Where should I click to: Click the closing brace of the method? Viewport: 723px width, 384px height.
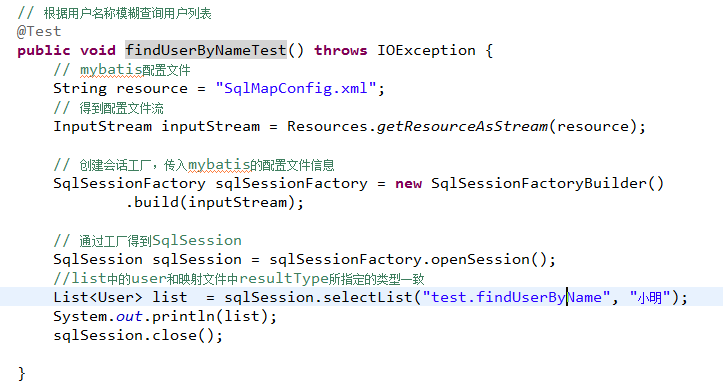21,373
